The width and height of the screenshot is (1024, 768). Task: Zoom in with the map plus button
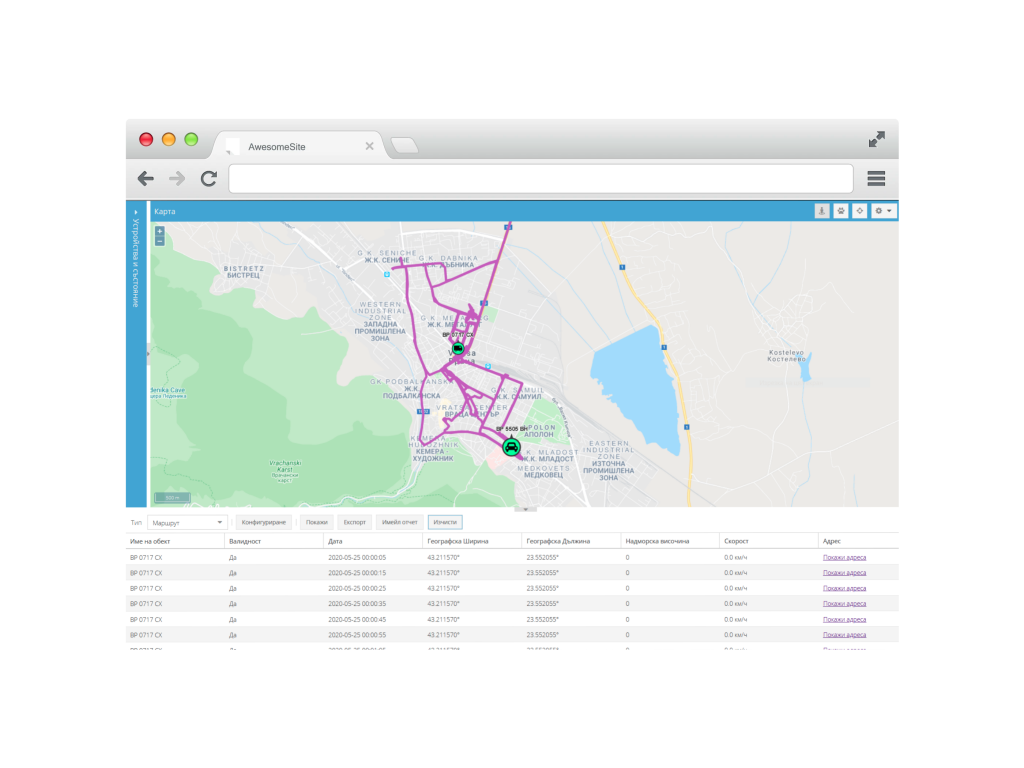159,231
